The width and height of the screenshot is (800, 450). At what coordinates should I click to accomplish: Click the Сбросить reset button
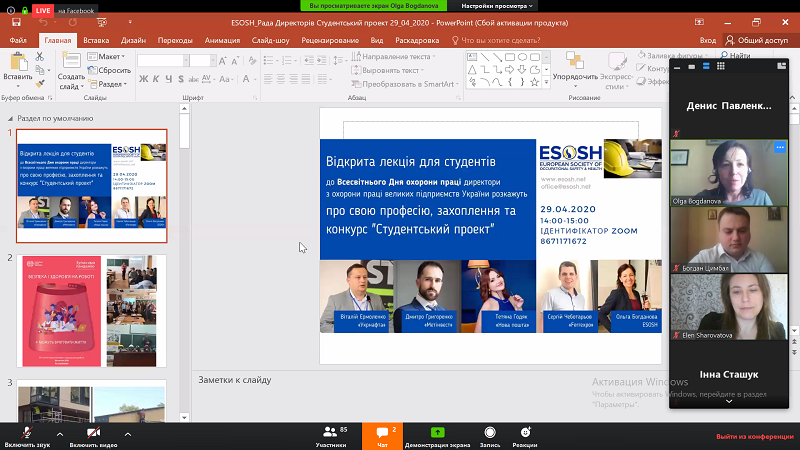pyautogui.click(x=109, y=70)
